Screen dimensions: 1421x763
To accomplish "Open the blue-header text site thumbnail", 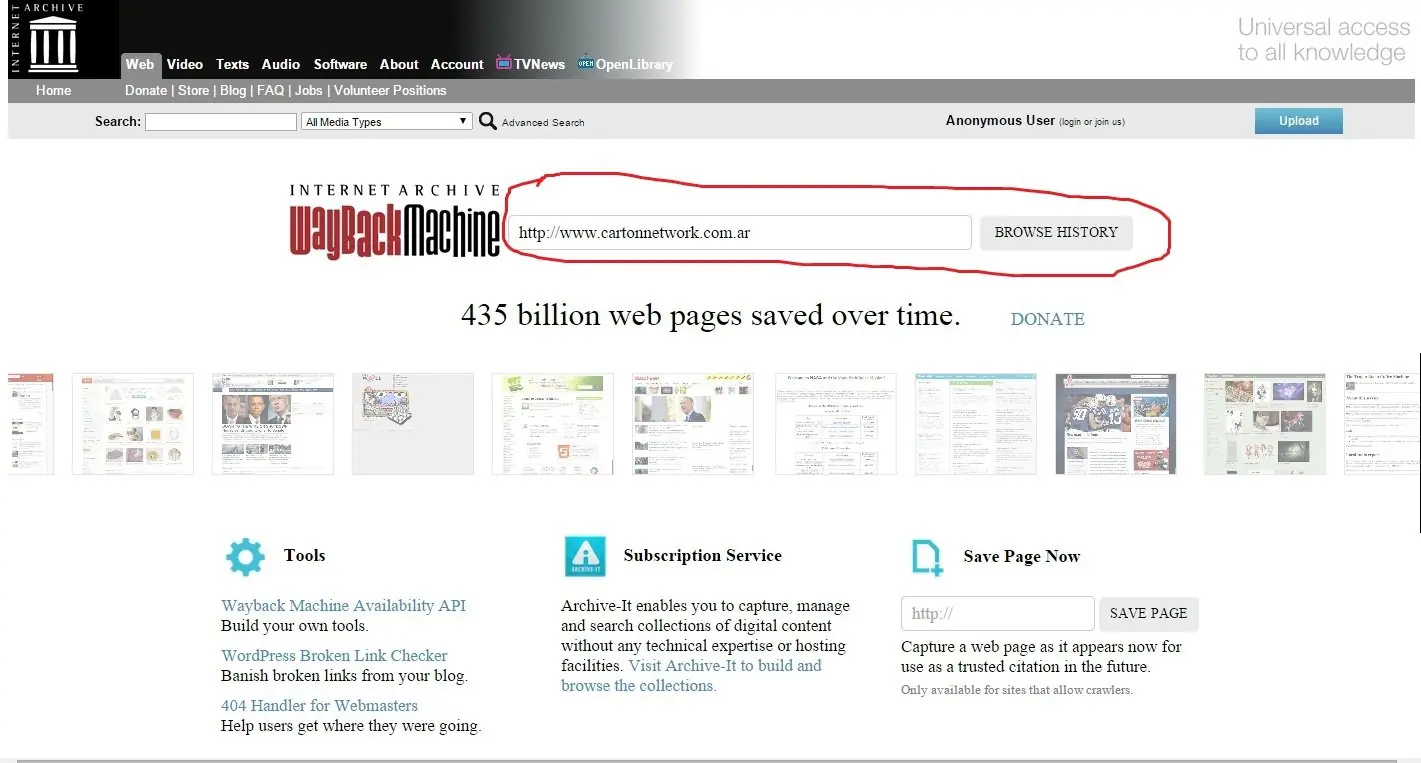I will [976, 424].
